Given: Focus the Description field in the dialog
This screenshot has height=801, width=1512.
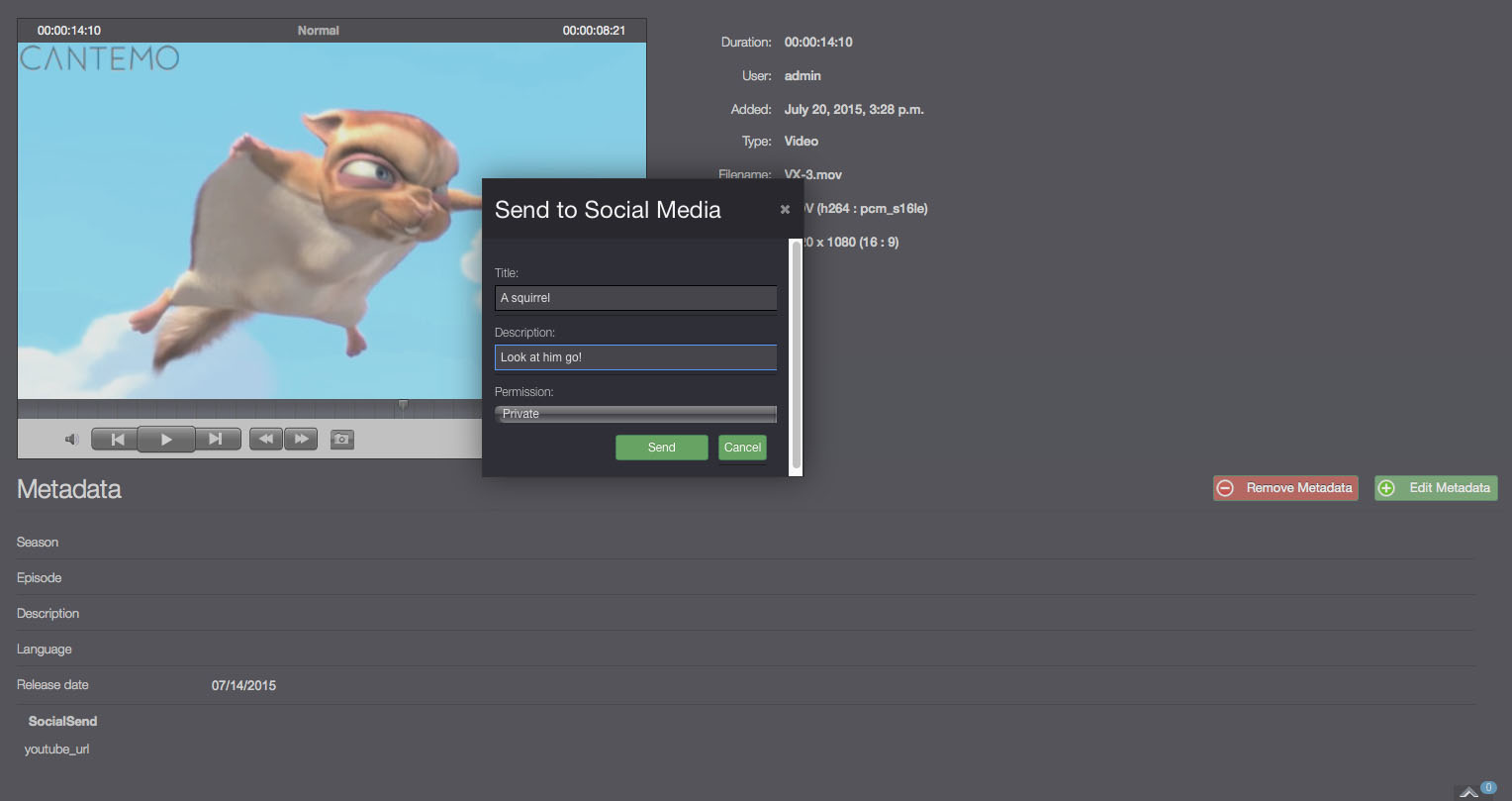Looking at the screenshot, I should 635,357.
